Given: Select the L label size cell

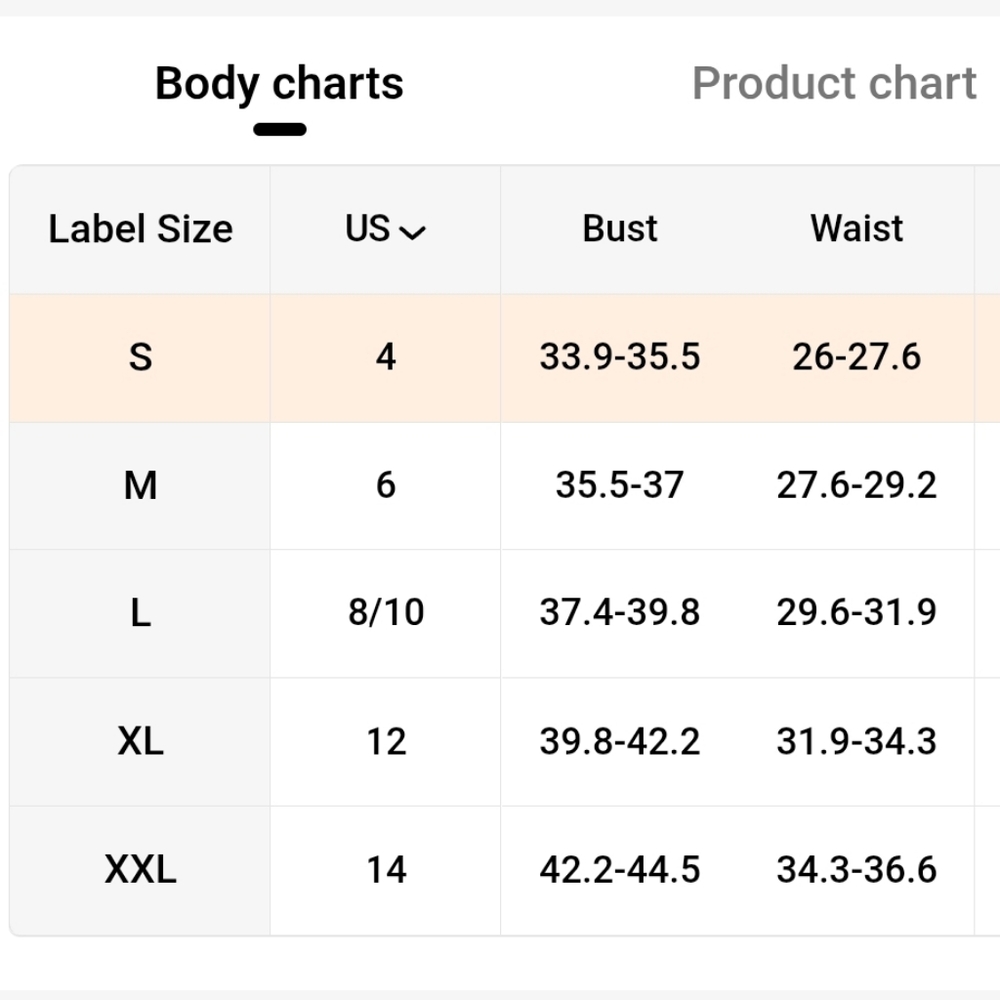Looking at the screenshot, I should (140, 614).
